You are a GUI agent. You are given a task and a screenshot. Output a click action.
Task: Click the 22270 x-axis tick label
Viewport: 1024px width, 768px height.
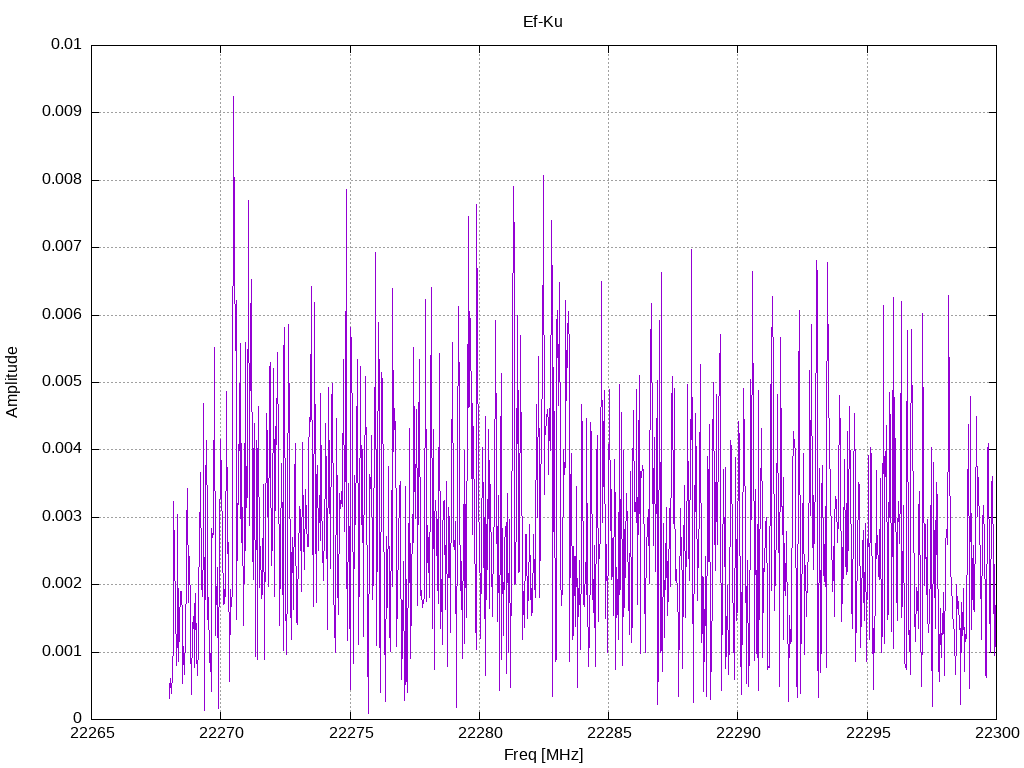(x=221, y=733)
